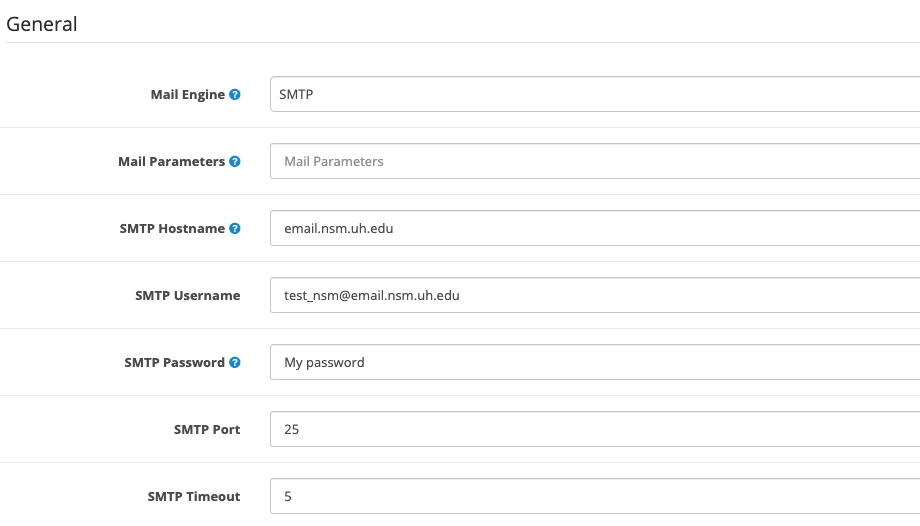Click the Mail Parameters help icon
This screenshot has width=920, height=526.
(235, 161)
